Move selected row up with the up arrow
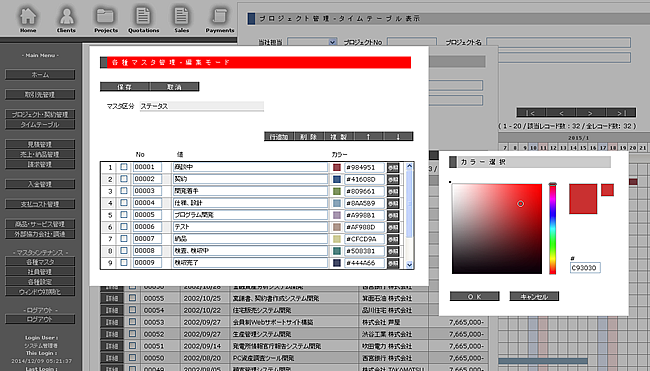Screen dimensions: 650x371 pos(368,136)
